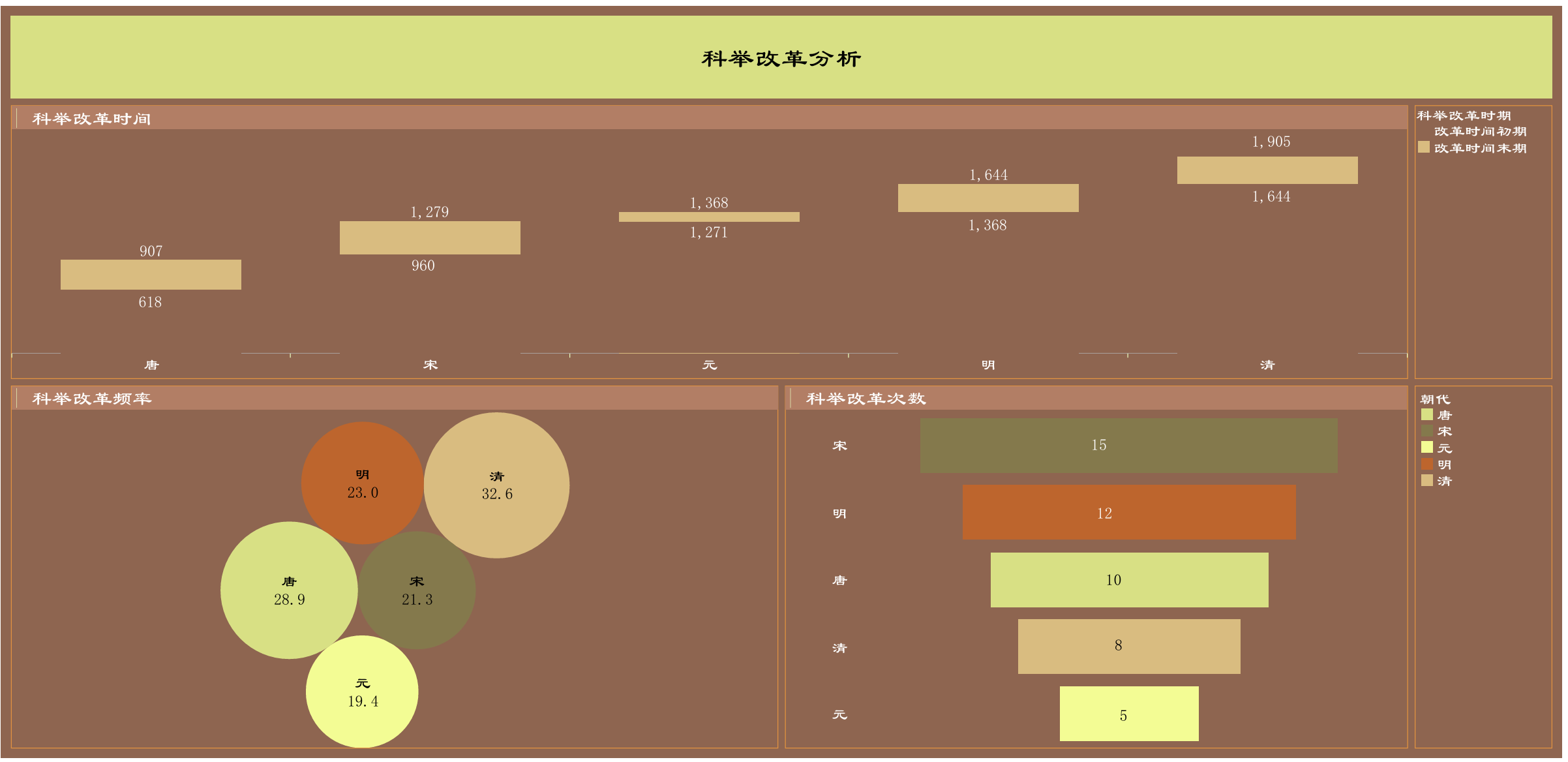
Task: Select the 唐 time range bar 618-907
Action: (x=151, y=275)
